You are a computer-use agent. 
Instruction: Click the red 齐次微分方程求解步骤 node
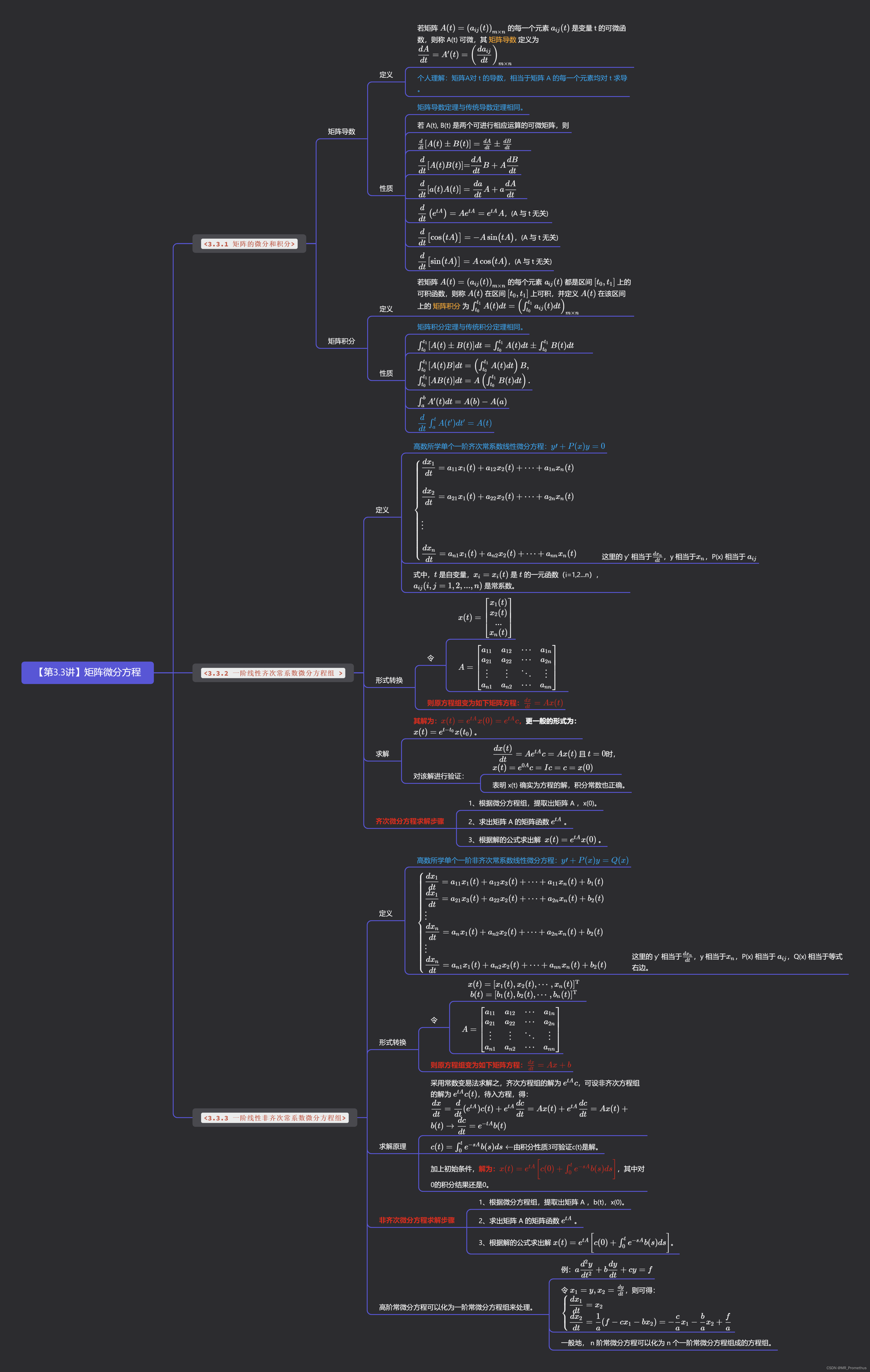click(409, 821)
